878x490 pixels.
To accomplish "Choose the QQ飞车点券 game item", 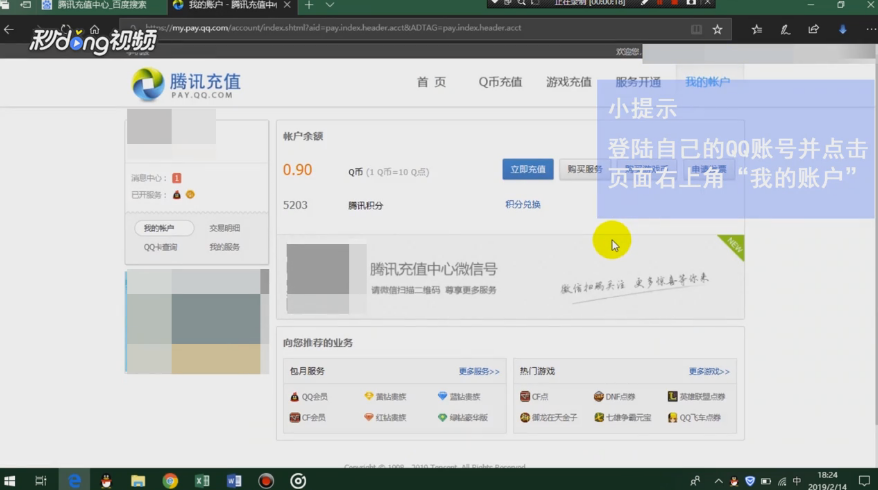I will pyautogui.click(x=694, y=418).
